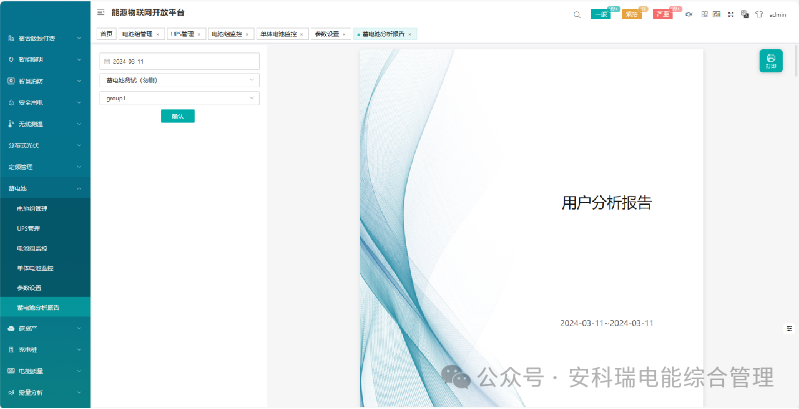Close the 单体电池监控 tab
This screenshot has width=799, height=409.
click(x=301, y=35)
